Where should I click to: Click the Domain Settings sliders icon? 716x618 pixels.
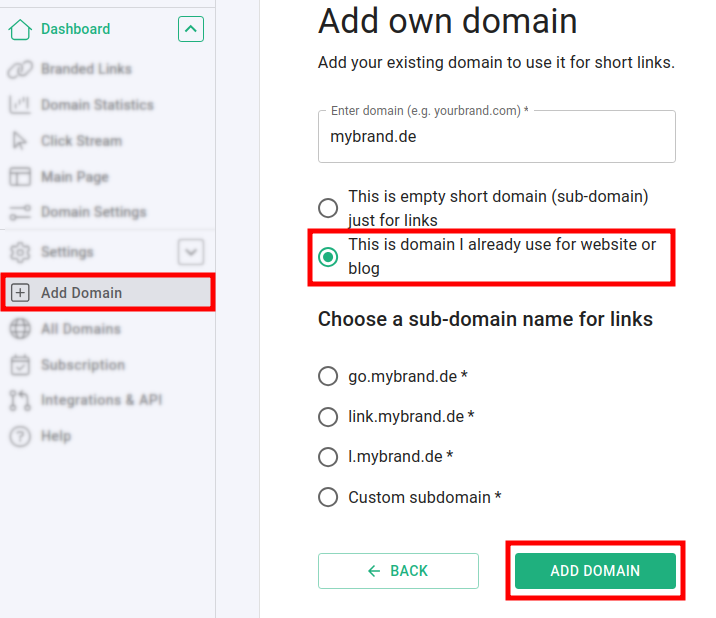point(20,212)
